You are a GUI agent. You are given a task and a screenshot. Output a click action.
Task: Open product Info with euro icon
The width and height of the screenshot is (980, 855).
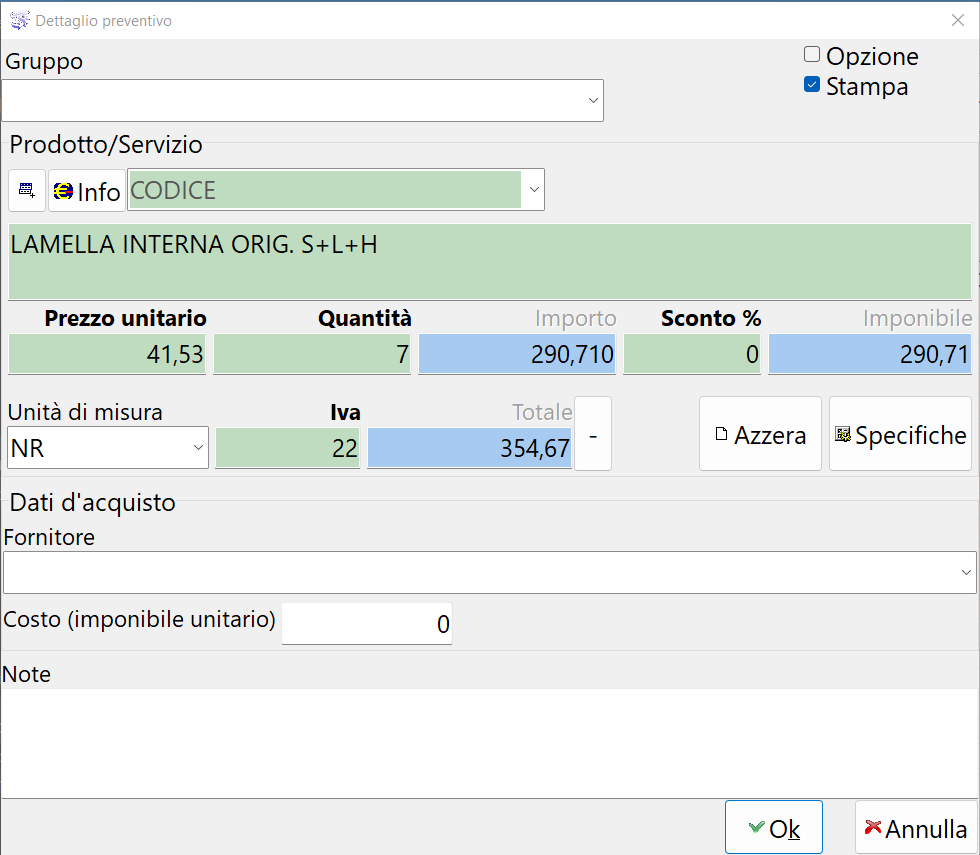point(87,190)
